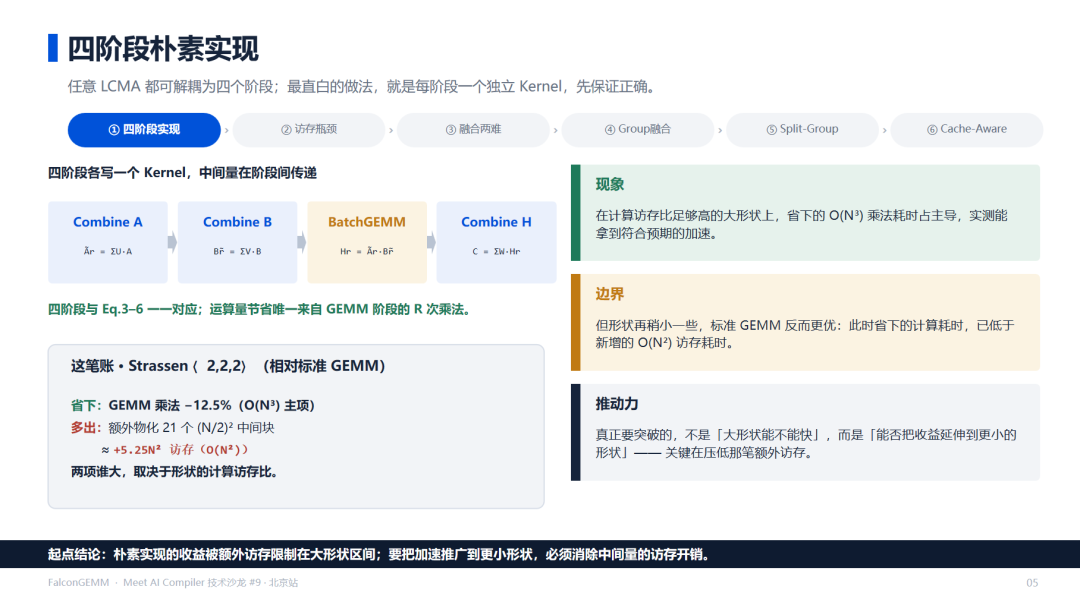Click the Combine B stage card
The width and height of the screenshot is (1080, 599).
pos(238,242)
